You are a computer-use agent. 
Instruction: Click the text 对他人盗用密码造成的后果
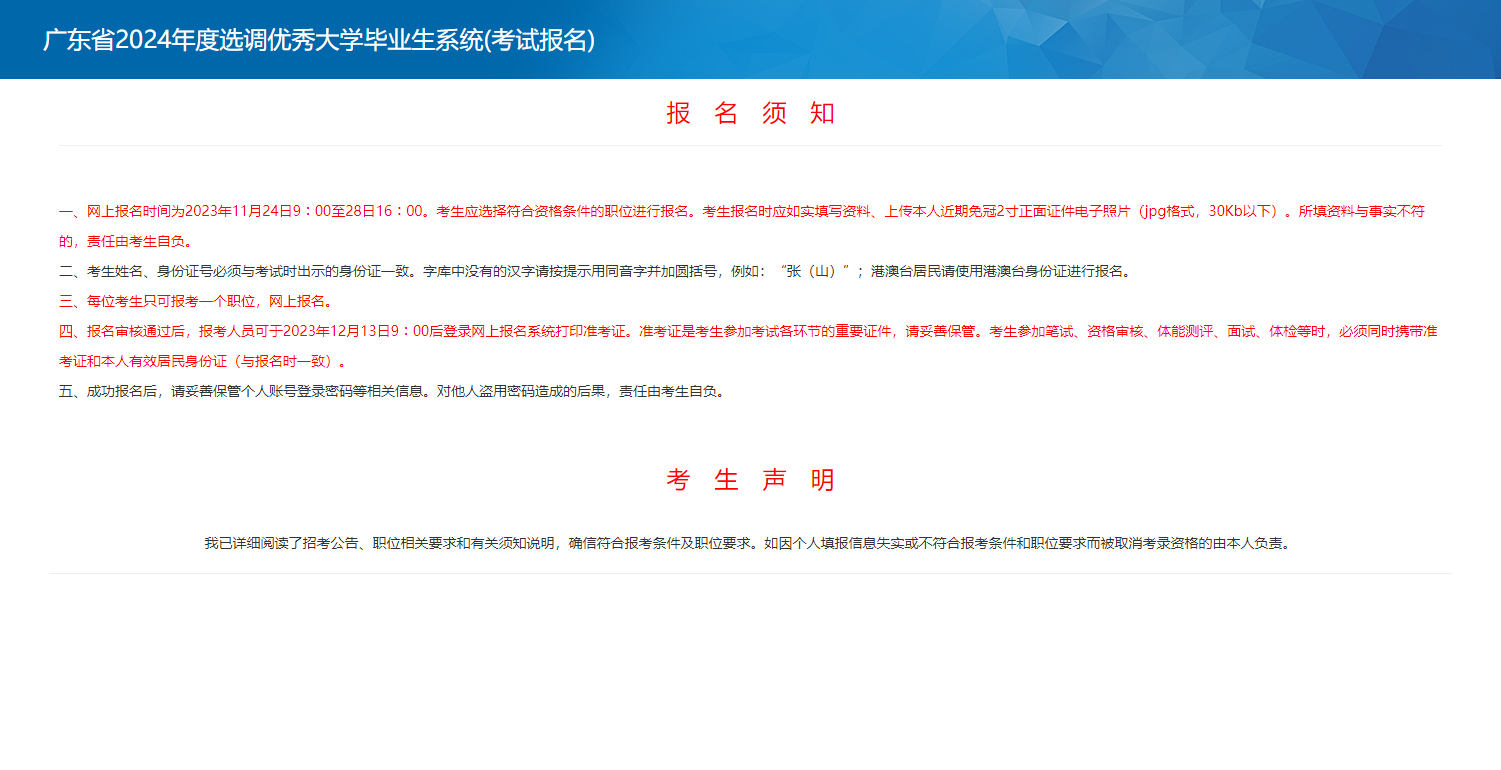(x=520, y=391)
